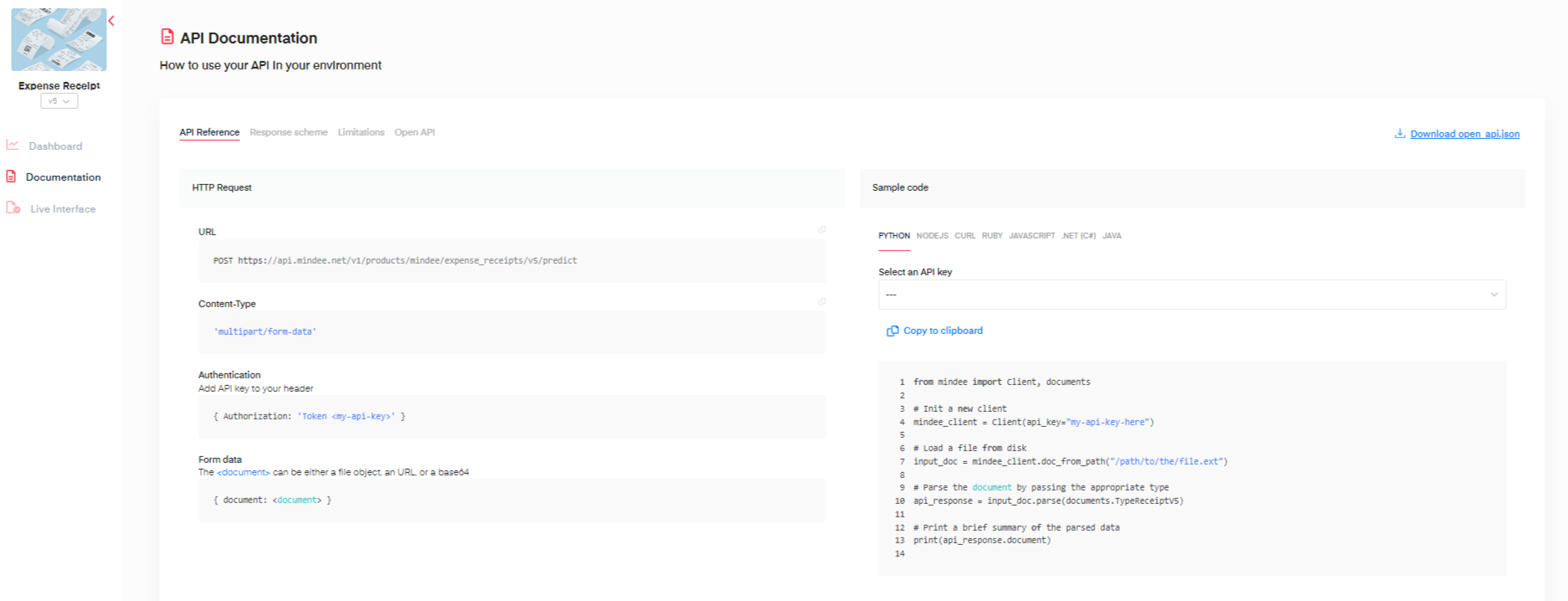The image size is (1568, 601).
Task: Open the v5 version dropdown
Action: pyautogui.click(x=59, y=101)
